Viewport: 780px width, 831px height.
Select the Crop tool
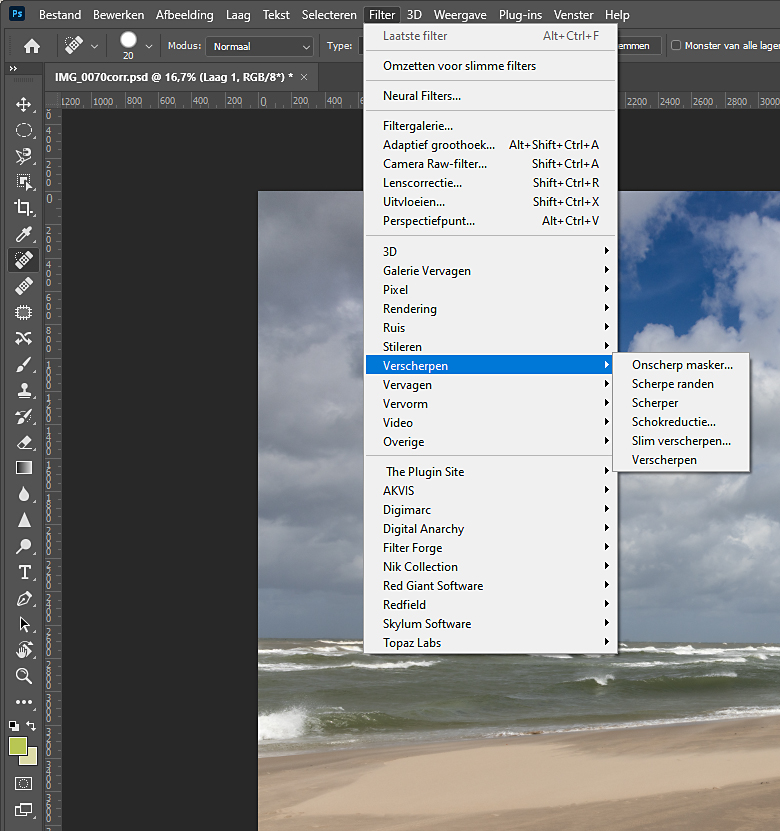point(24,208)
